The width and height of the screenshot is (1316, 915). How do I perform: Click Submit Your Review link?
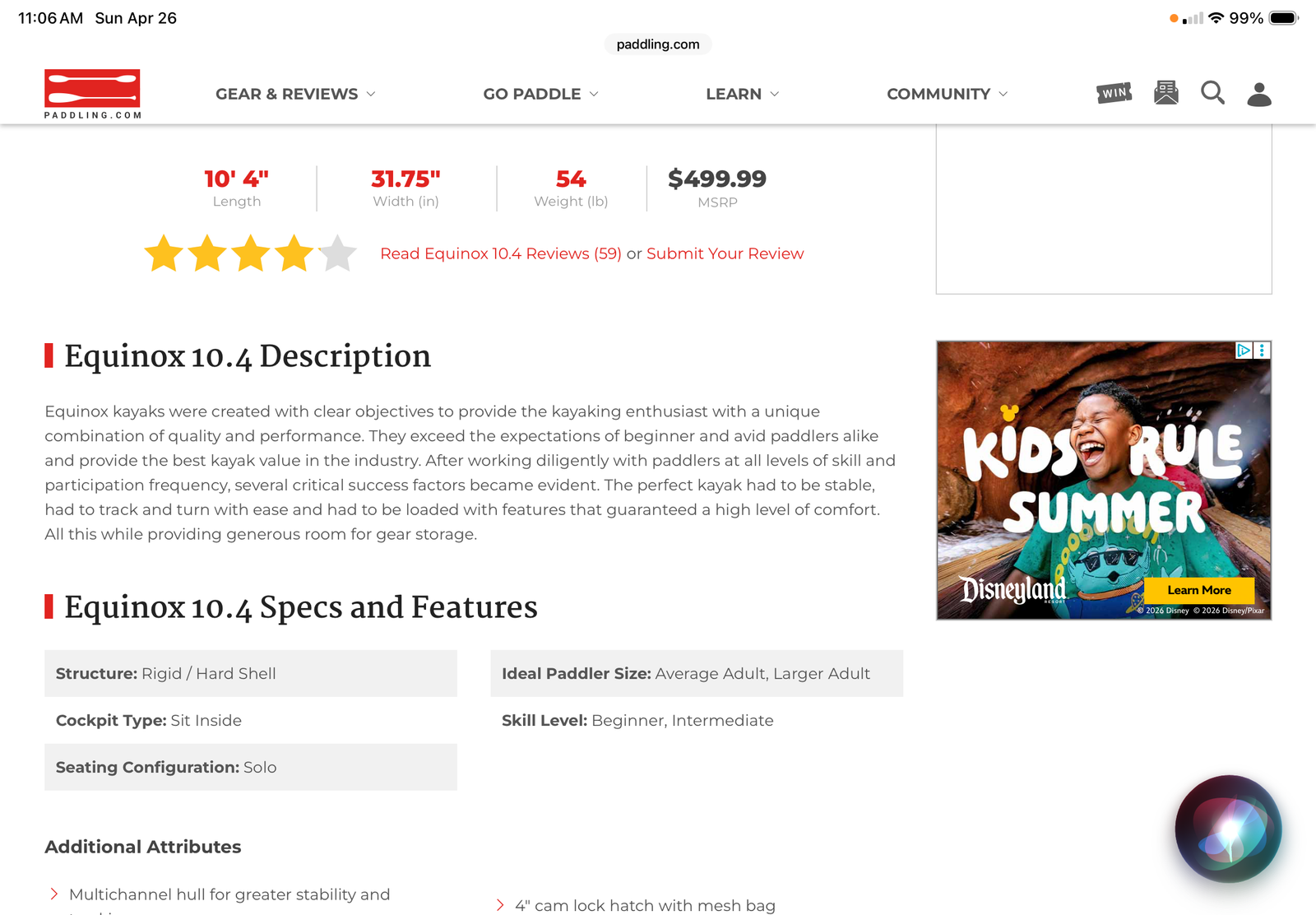click(725, 253)
